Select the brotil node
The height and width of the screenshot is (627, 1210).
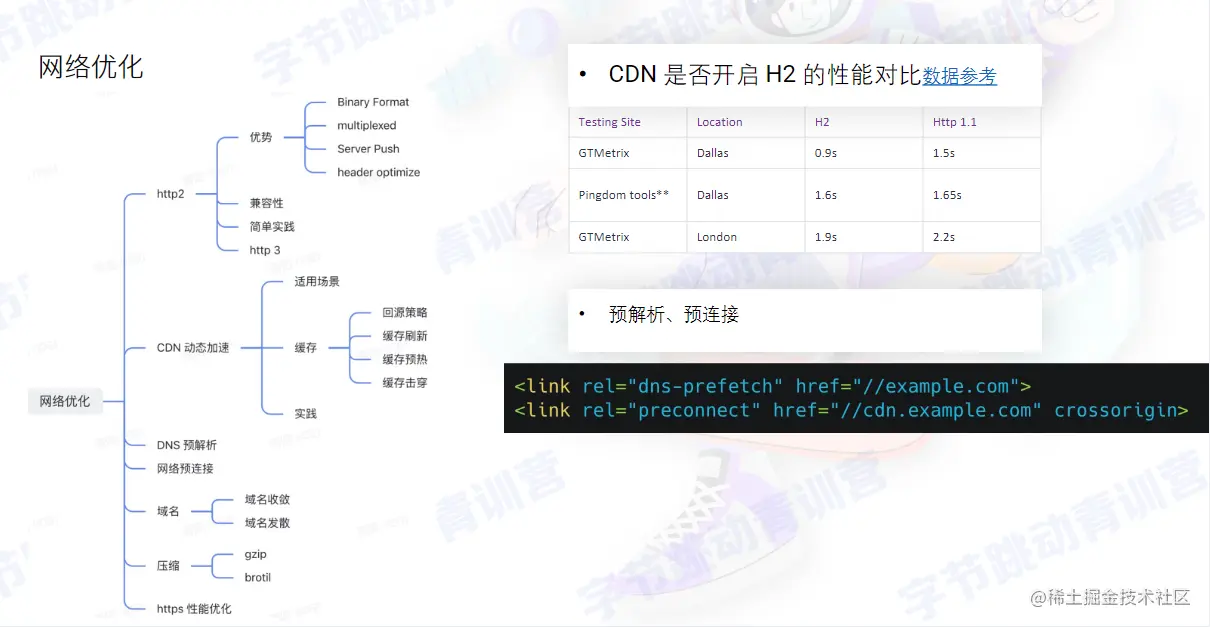258,577
